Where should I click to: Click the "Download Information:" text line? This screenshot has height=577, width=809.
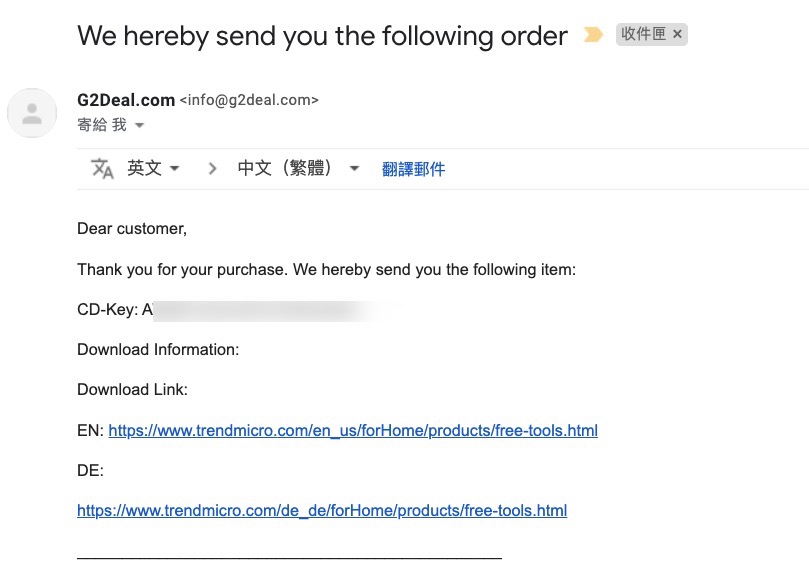(158, 350)
